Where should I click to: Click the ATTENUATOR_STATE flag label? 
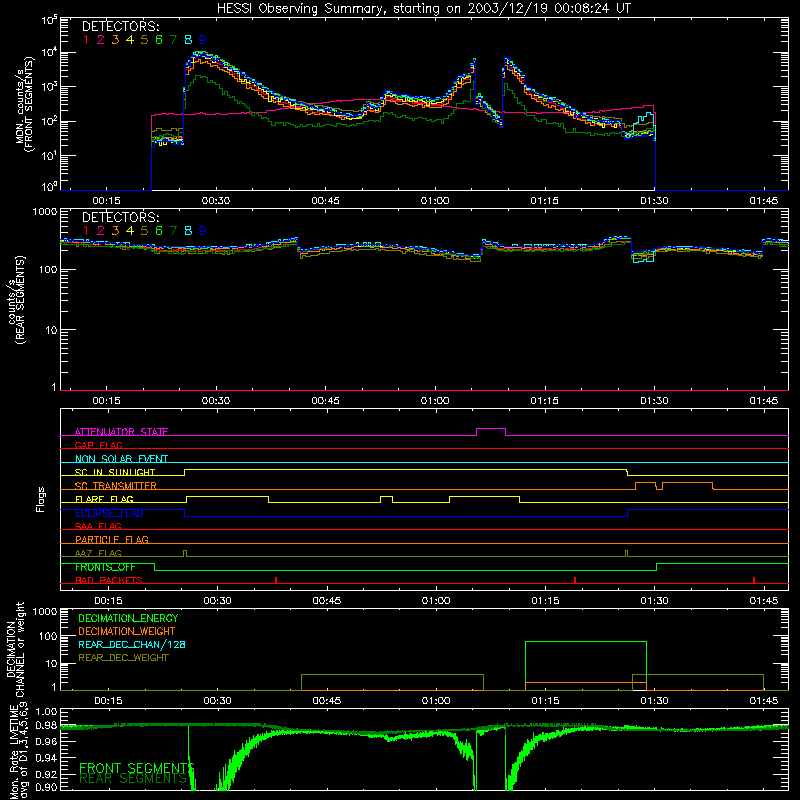[x=121, y=432]
